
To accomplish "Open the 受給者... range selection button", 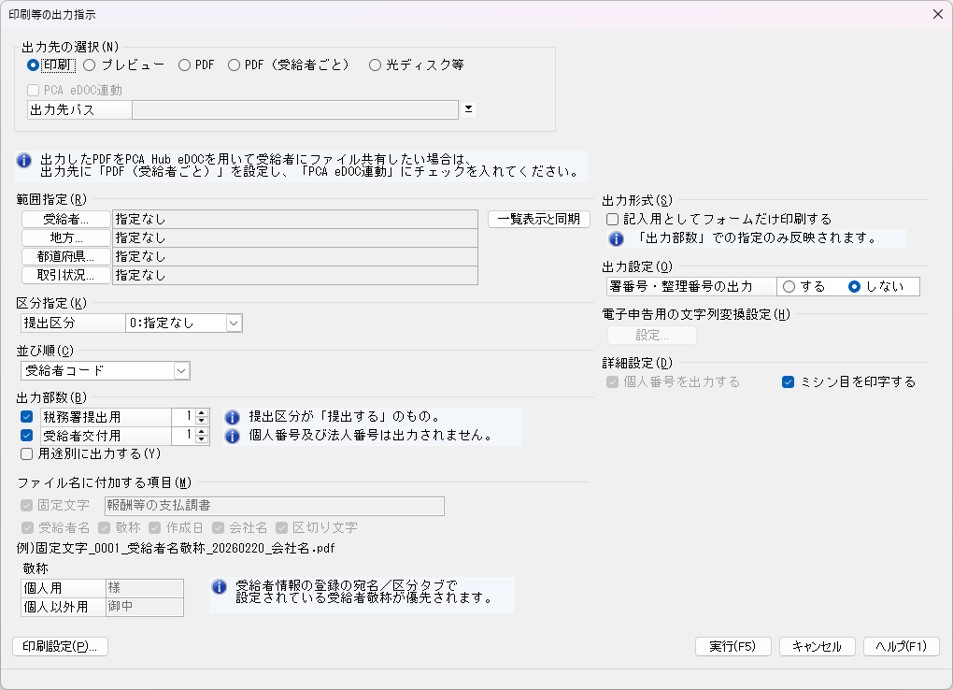I will click(66, 219).
